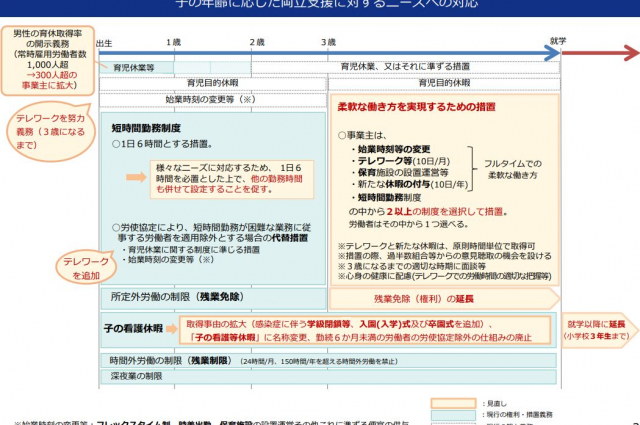Click the red text 他の勤務時間も併せて設定
Image resolution: width=640 pixels, height=425 pixels.
coord(229,184)
